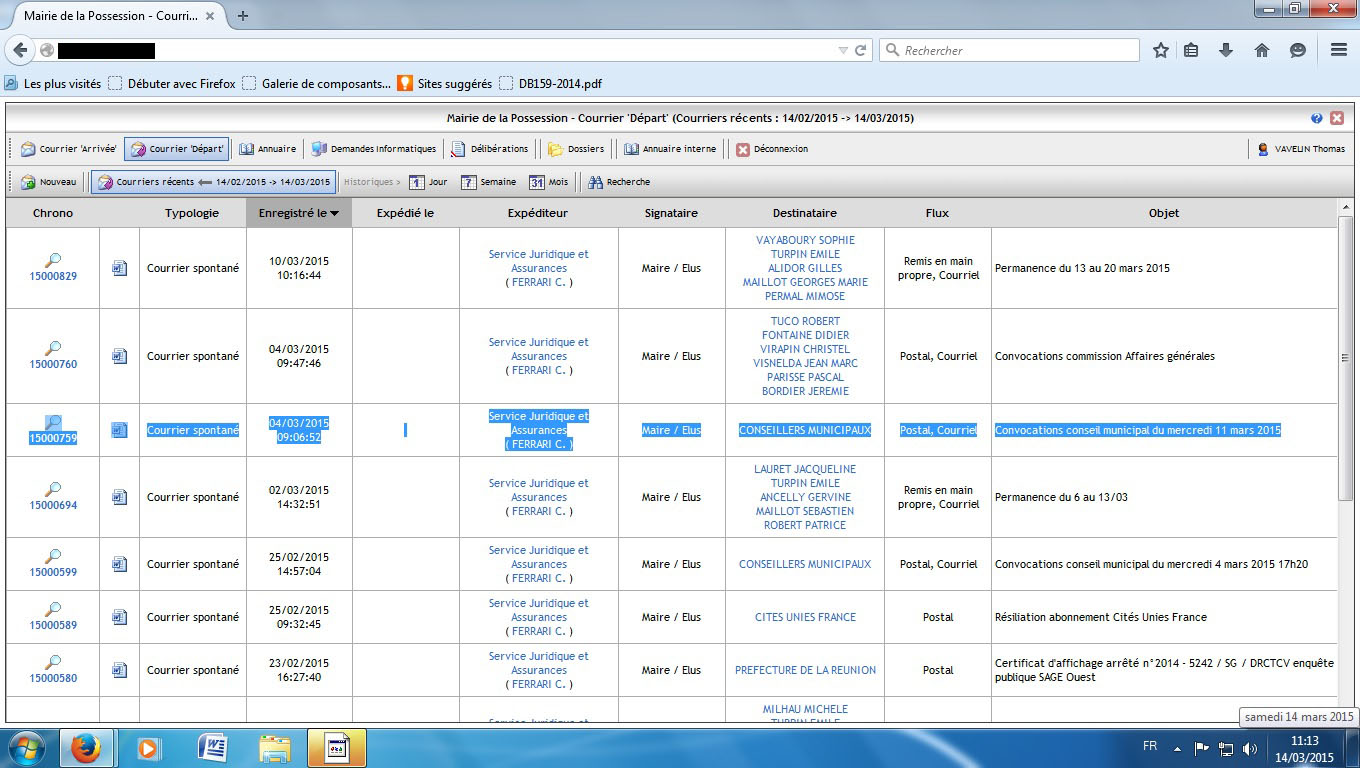Open the Sites suggérés bookmark

445,84
